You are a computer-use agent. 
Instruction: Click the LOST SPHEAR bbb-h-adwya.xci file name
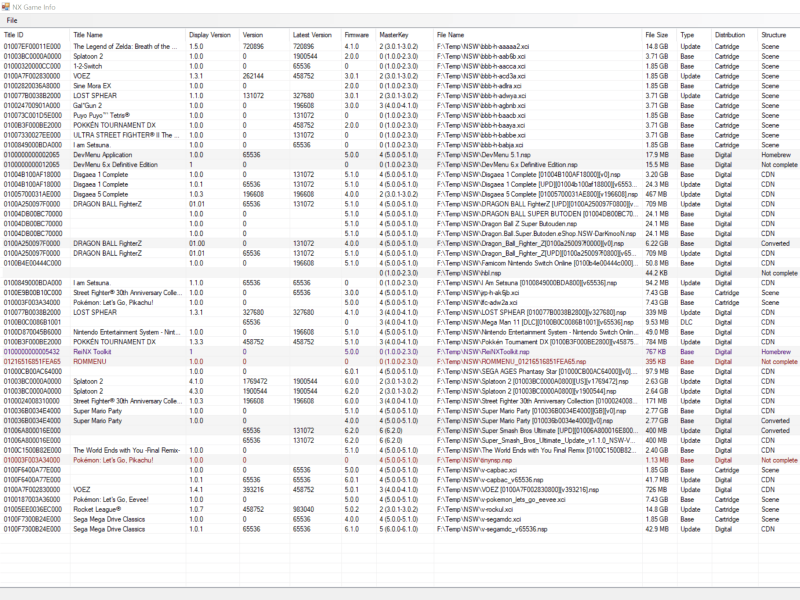click(x=481, y=96)
